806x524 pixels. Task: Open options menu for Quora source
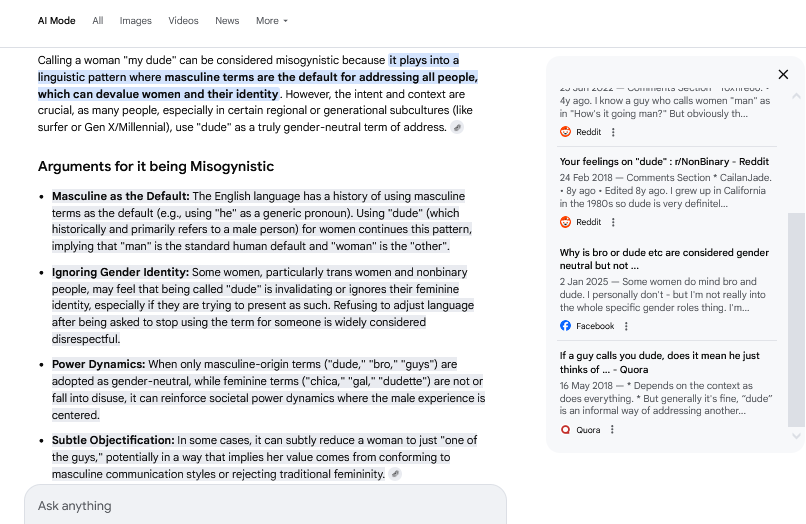[612, 429]
